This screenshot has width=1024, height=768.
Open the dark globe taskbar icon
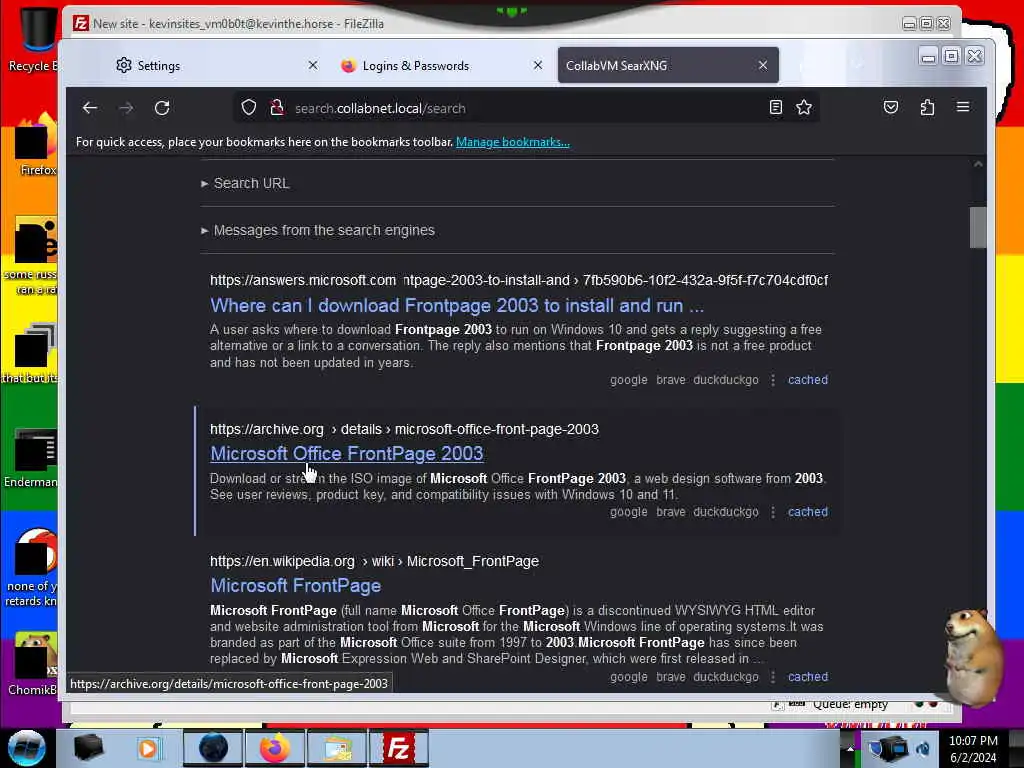[213, 748]
